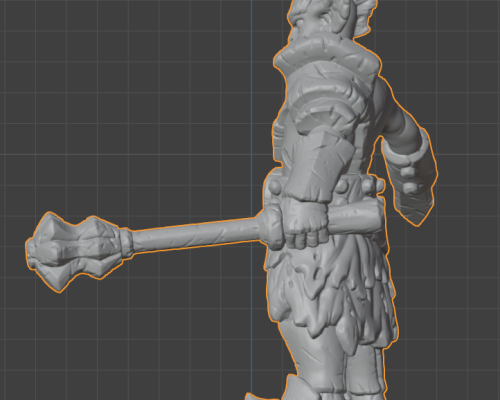The height and width of the screenshot is (400, 500).
Task: Click the bare upper arm of the rear arm
Action: coord(400,118)
